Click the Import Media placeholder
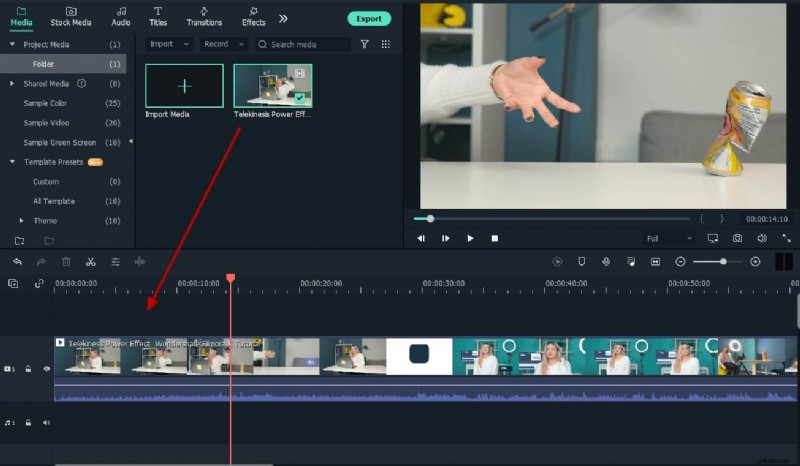800x466 pixels. pyautogui.click(x=184, y=86)
